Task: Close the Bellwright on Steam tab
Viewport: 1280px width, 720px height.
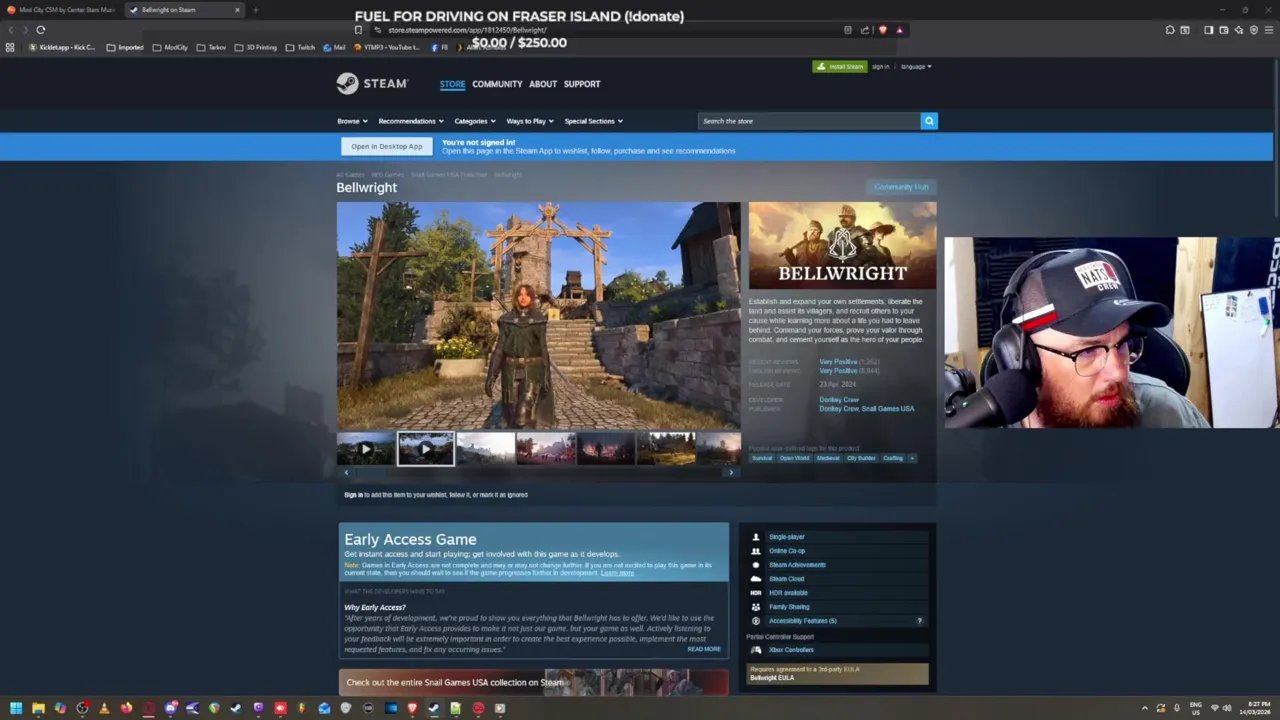Action: tap(237, 10)
